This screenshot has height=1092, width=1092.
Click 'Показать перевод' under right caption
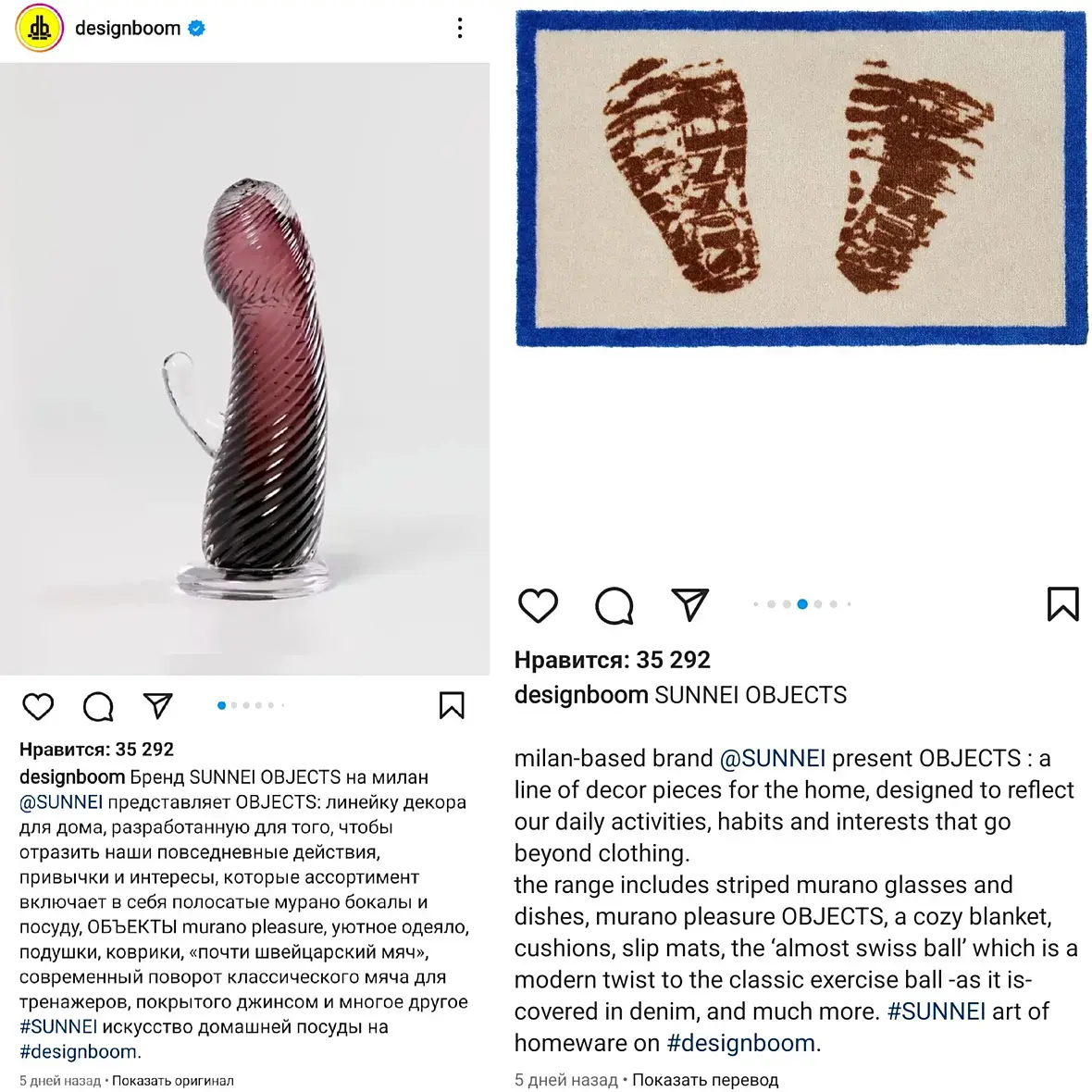(705, 1080)
